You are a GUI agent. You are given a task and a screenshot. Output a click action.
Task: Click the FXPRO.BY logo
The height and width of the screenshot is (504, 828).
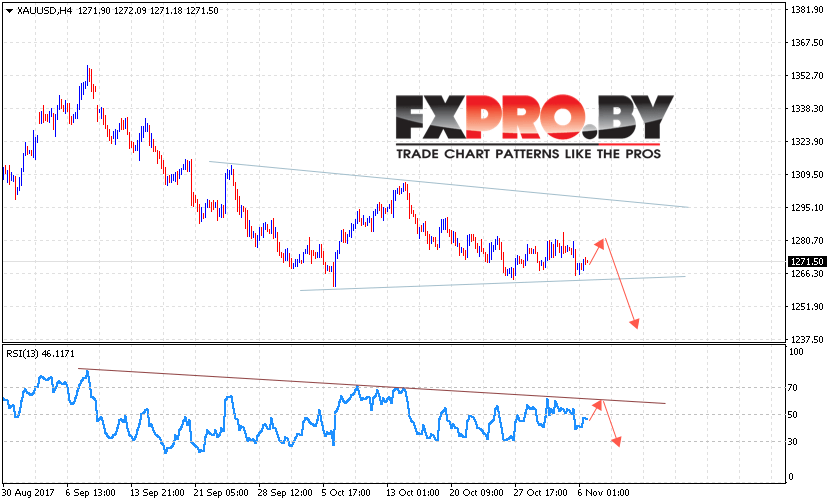[534, 118]
